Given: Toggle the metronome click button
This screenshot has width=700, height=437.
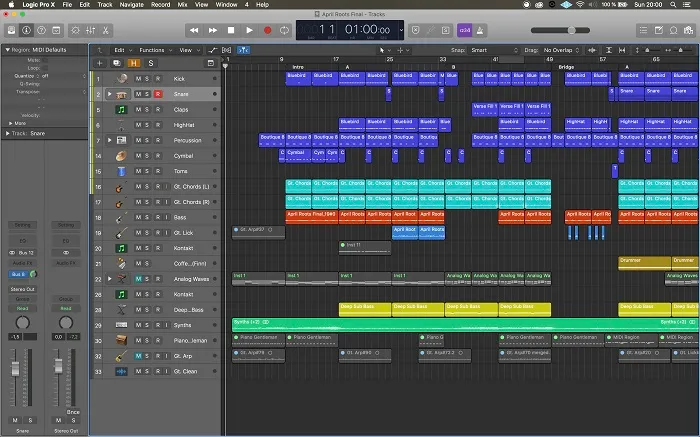Looking at the screenshot, I should (480, 30).
